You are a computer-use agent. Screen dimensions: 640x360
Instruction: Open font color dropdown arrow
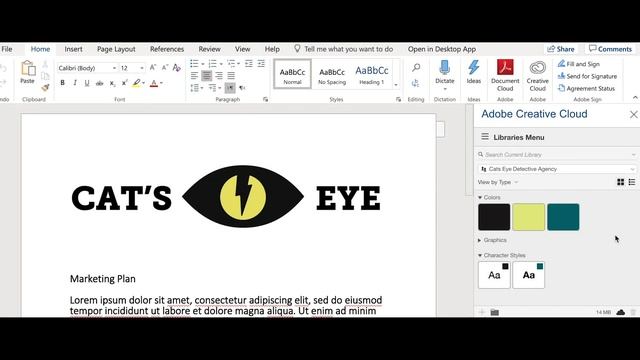click(x=162, y=83)
